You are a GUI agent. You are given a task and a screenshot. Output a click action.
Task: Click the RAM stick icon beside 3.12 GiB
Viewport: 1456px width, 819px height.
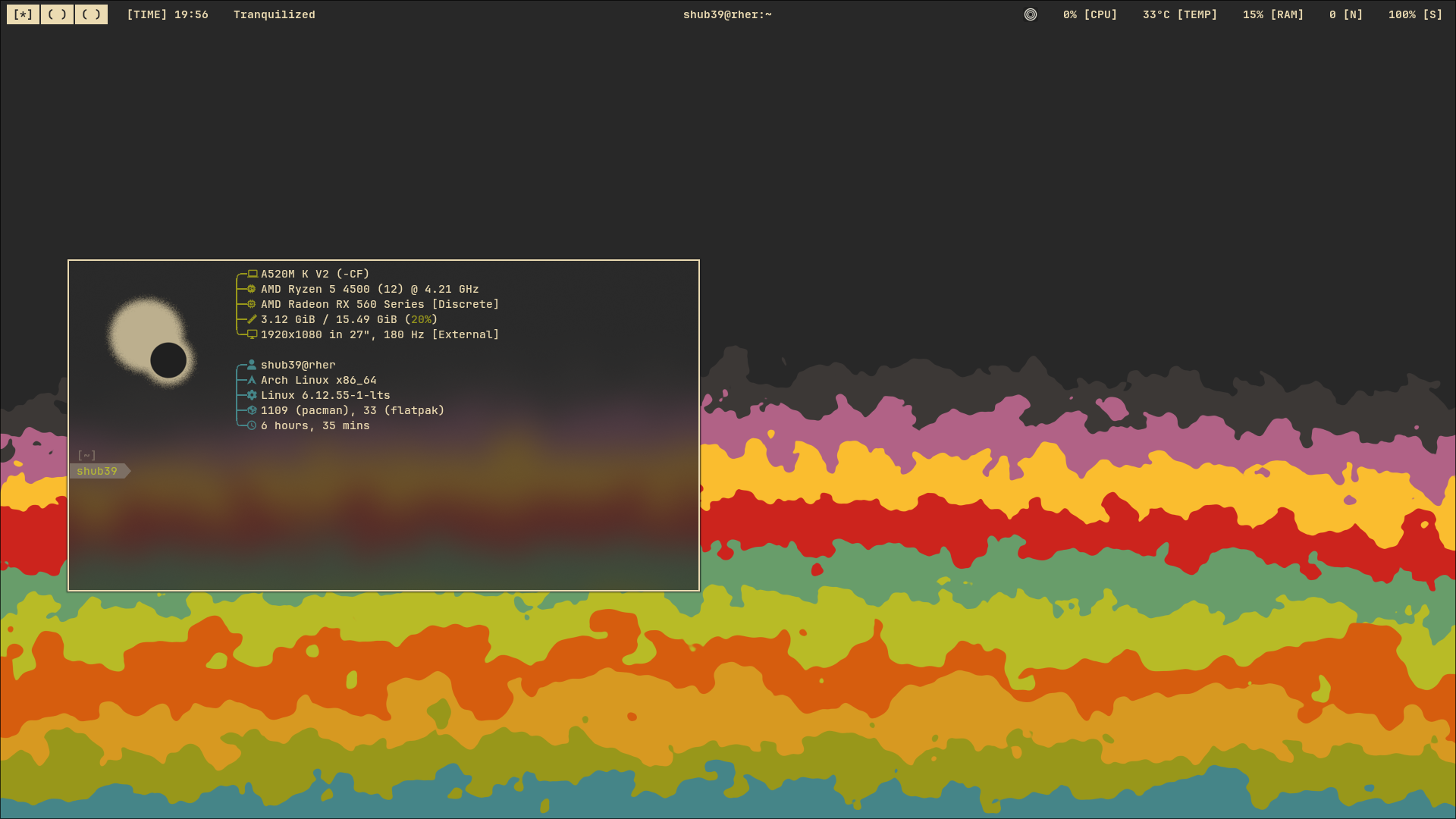(252, 319)
